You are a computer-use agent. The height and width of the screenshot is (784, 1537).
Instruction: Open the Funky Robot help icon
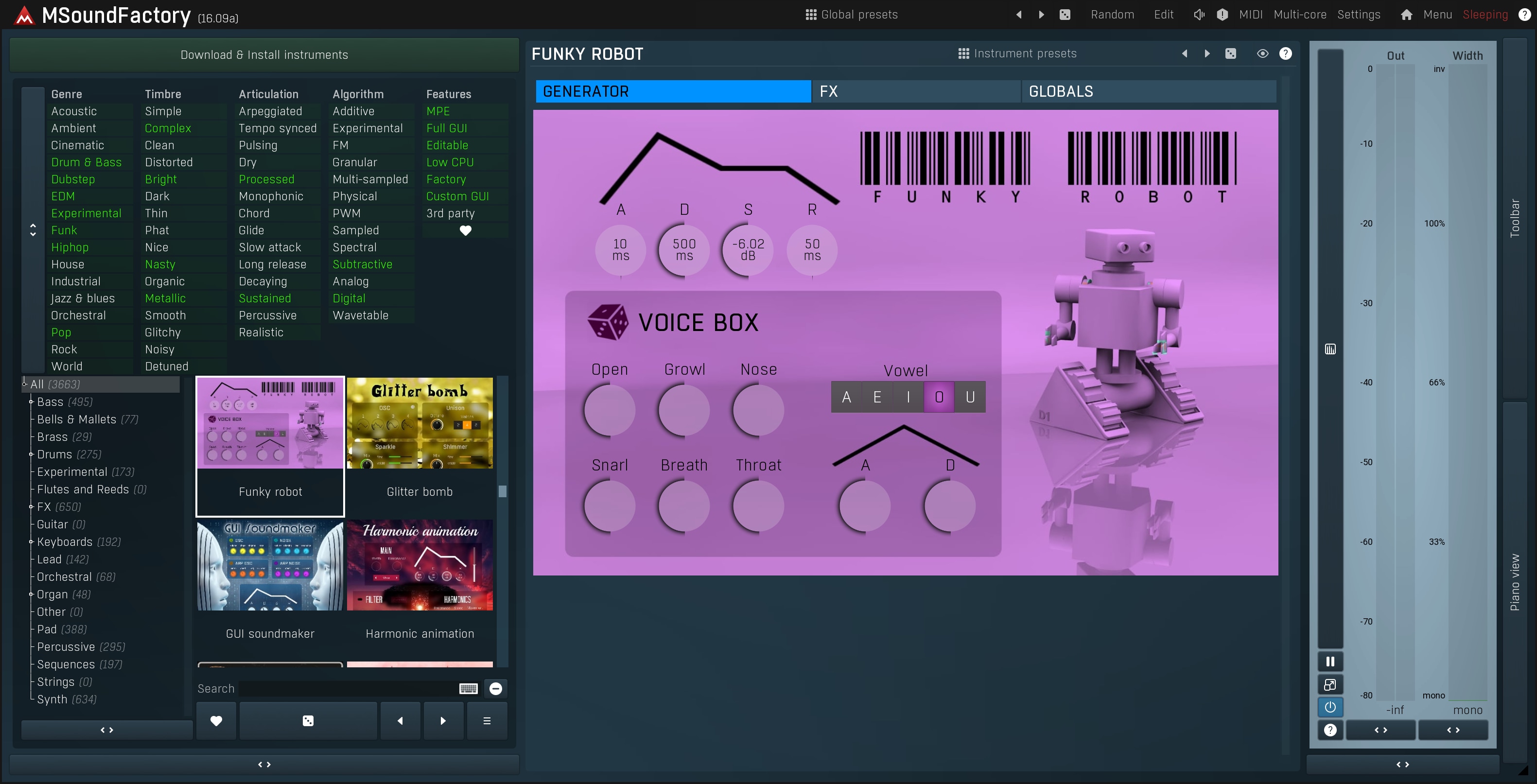coord(1285,53)
